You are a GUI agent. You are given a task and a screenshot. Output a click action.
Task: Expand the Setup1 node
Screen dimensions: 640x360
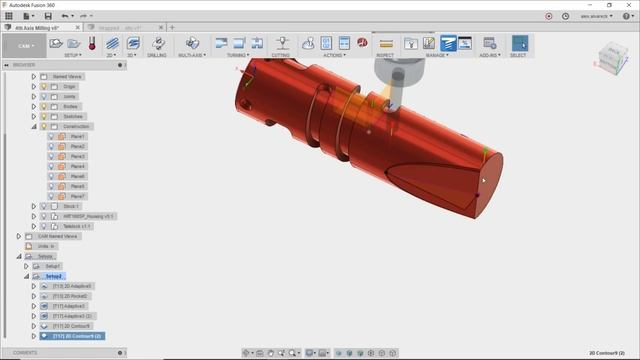[x=26, y=266]
